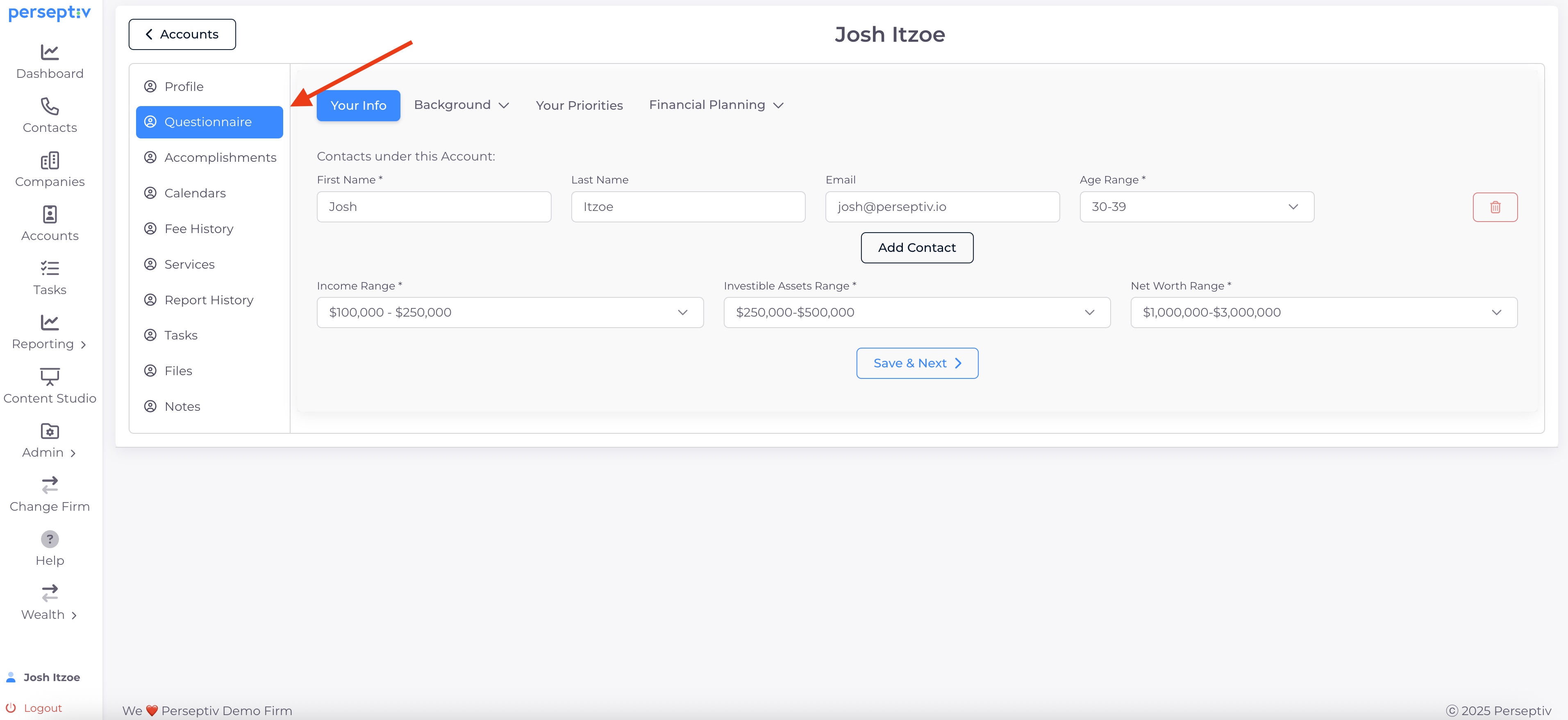
Task: Open Content Studio presentation icon
Action: (x=49, y=376)
